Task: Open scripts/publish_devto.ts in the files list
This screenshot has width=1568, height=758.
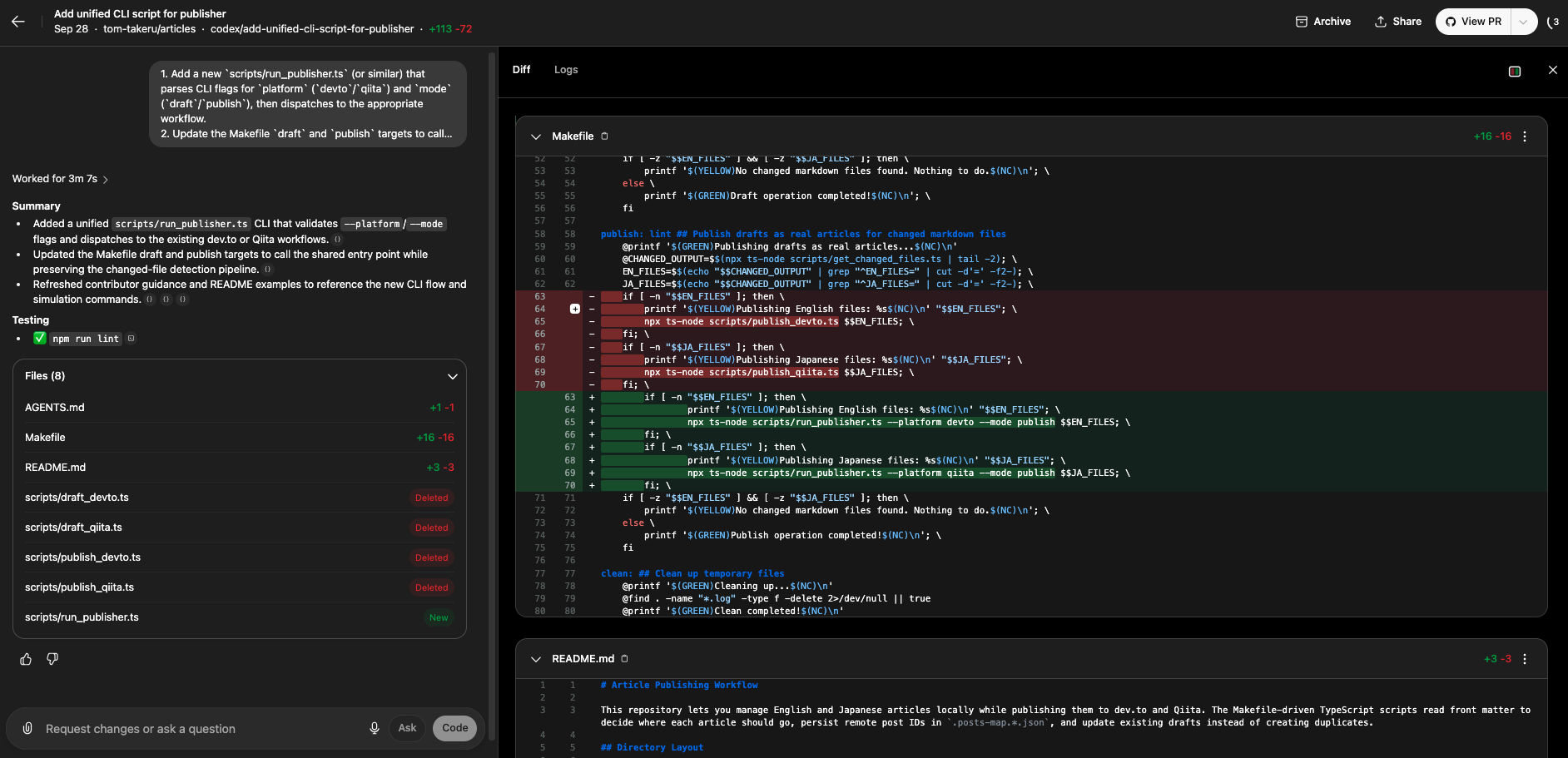Action: (240, 557)
